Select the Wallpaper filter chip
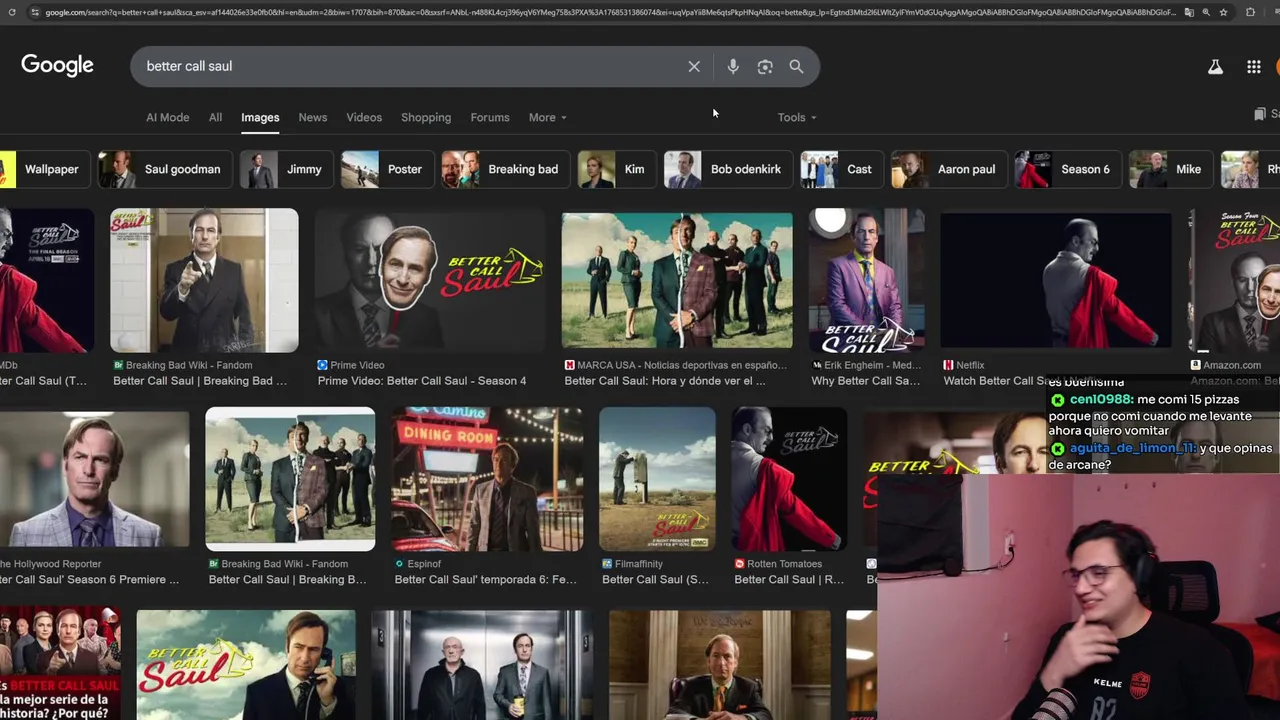Viewport: 1280px width, 720px height. pos(44,169)
